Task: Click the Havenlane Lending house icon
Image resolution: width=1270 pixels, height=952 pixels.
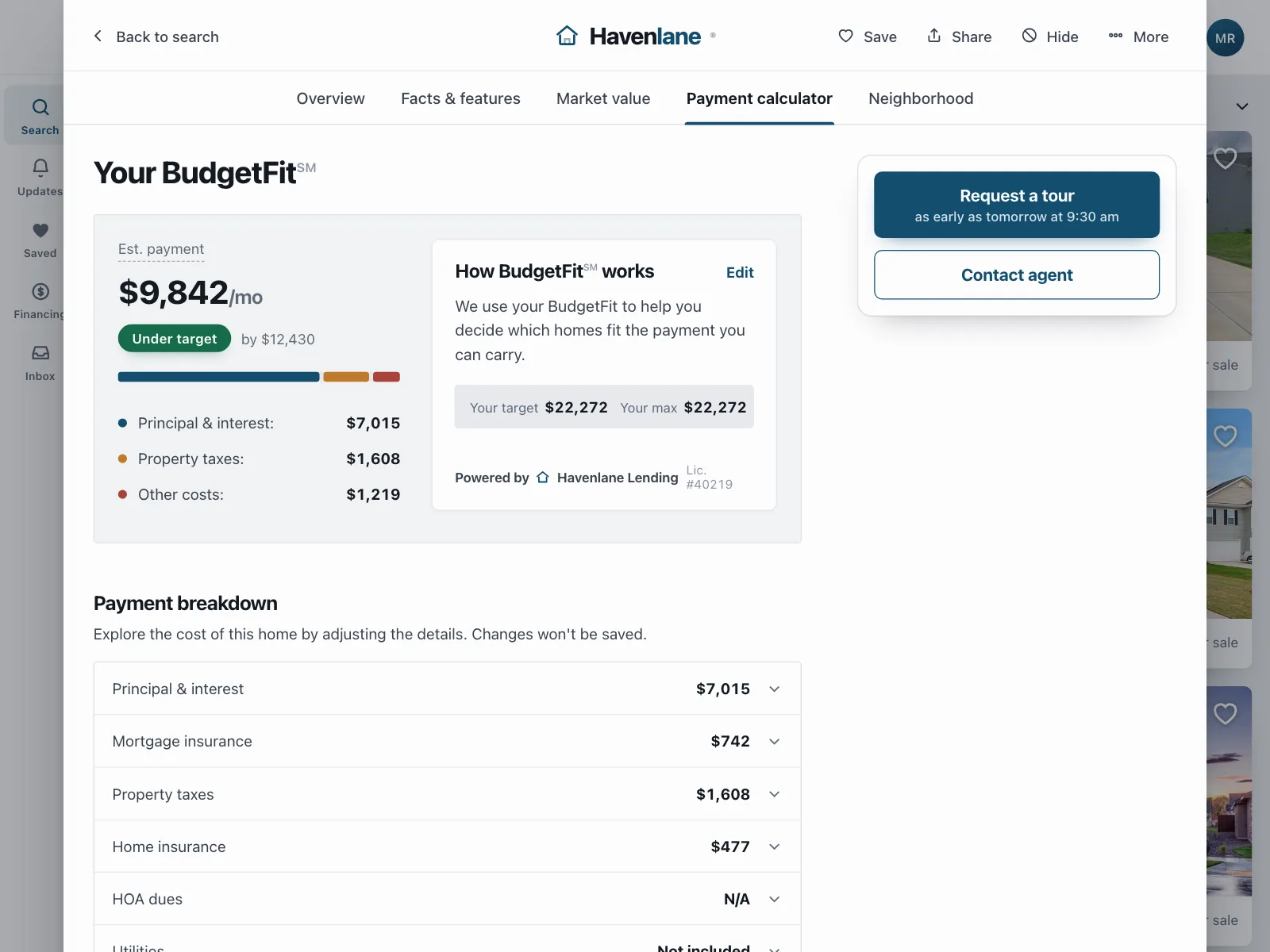Action: tap(543, 478)
